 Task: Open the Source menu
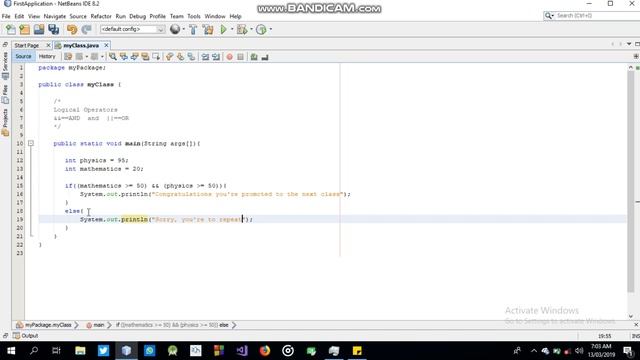pyautogui.click(x=78, y=16)
